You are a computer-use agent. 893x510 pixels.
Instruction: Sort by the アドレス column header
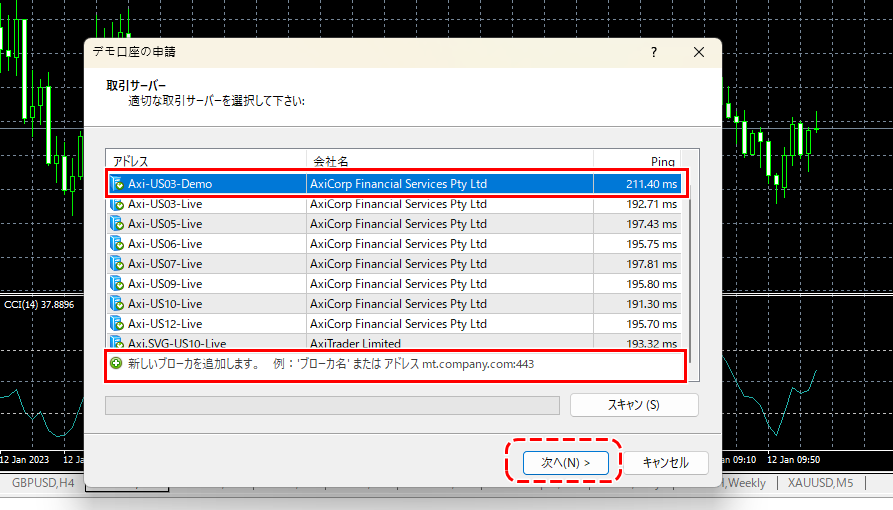pyautogui.click(x=206, y=161)
